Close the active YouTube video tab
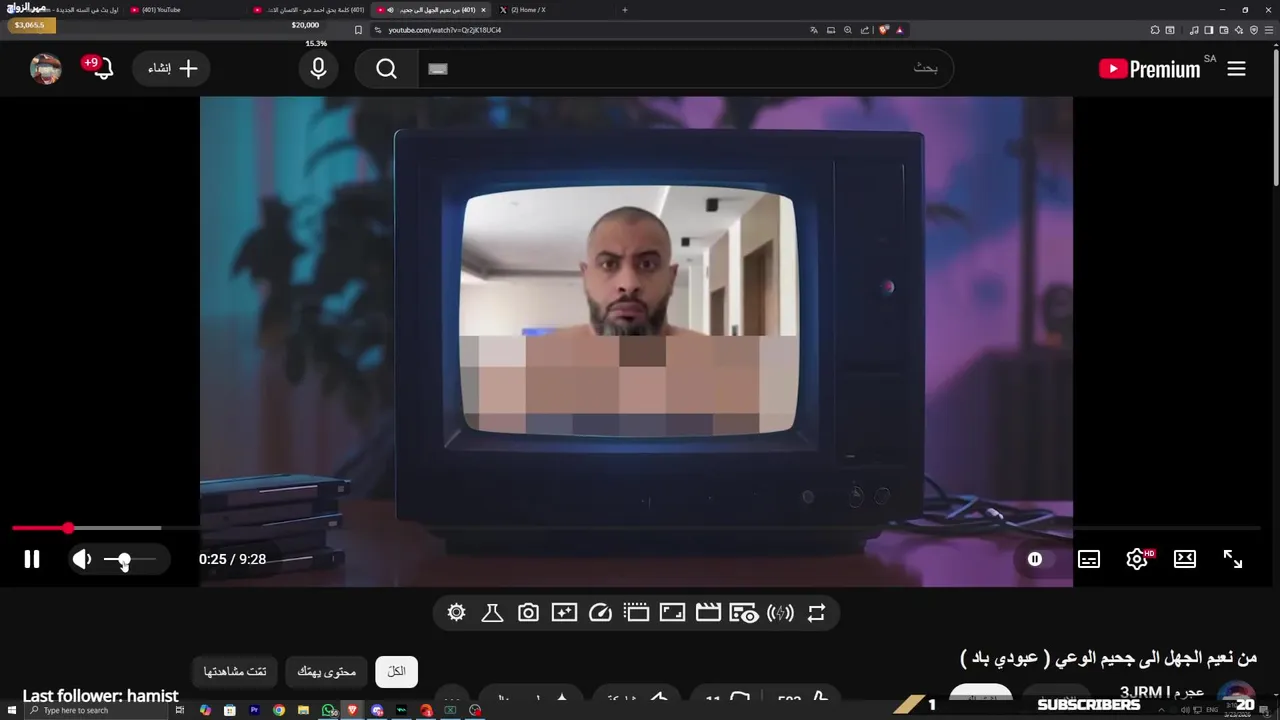The image size is (1280, 720). pos(483,10)
